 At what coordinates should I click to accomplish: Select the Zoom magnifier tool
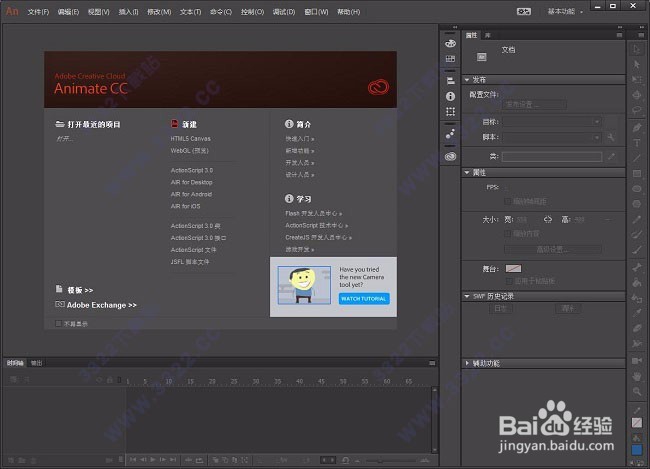(637, 391)
